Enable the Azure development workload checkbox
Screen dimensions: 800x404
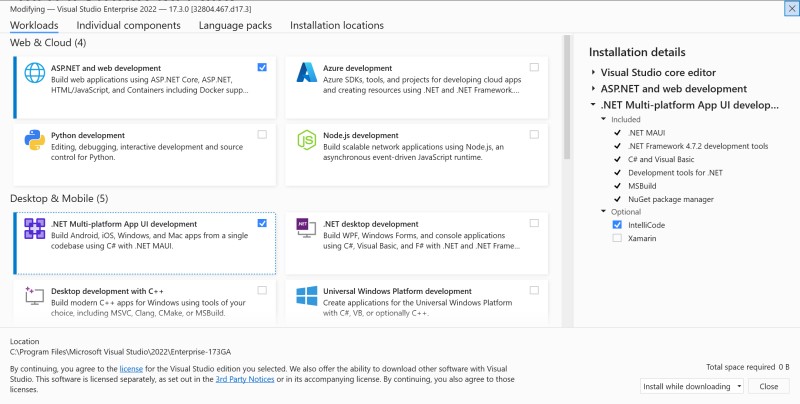(534, 67)
